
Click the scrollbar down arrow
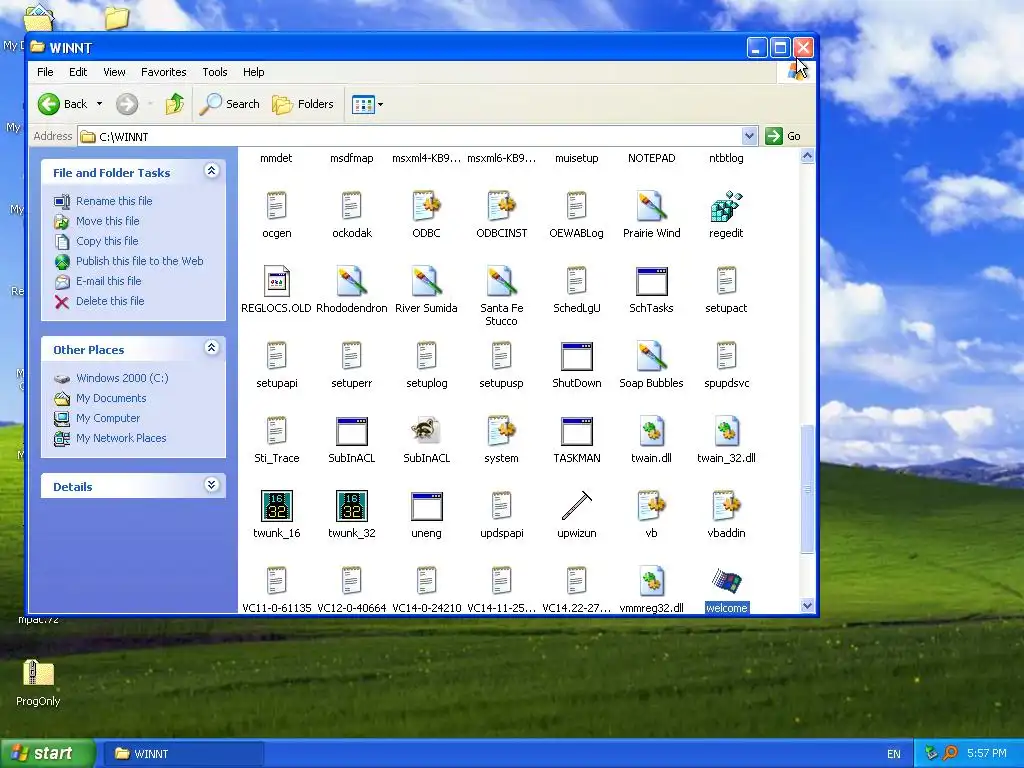click(807, 605)
